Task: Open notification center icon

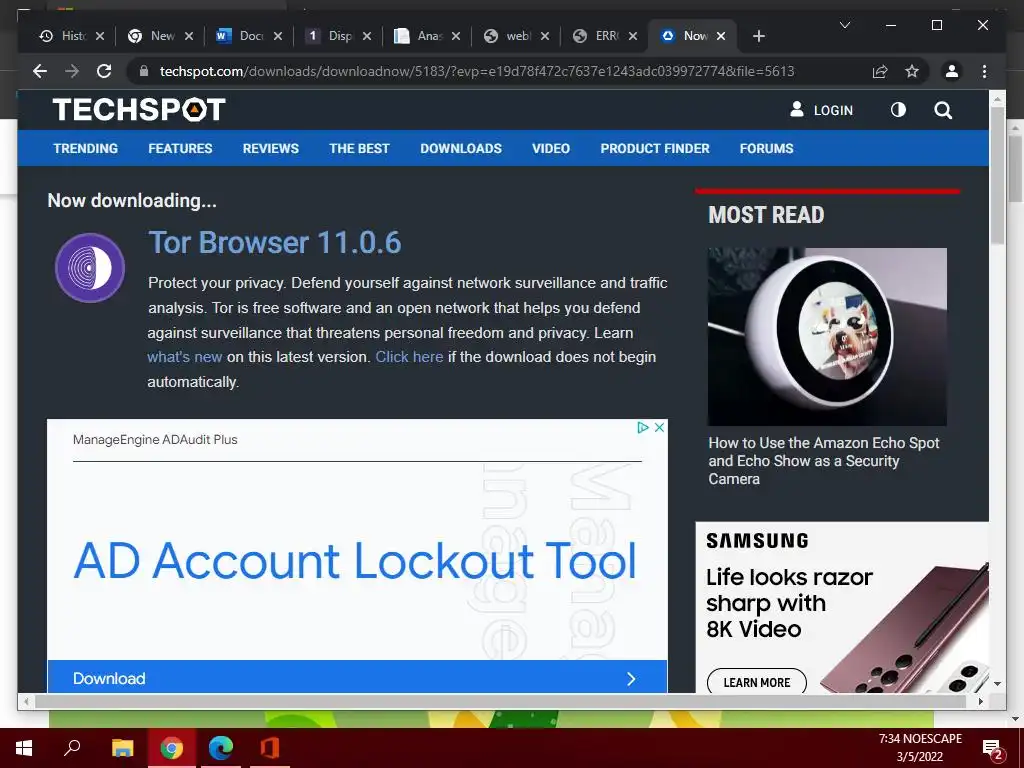Action: click(993, 748)
